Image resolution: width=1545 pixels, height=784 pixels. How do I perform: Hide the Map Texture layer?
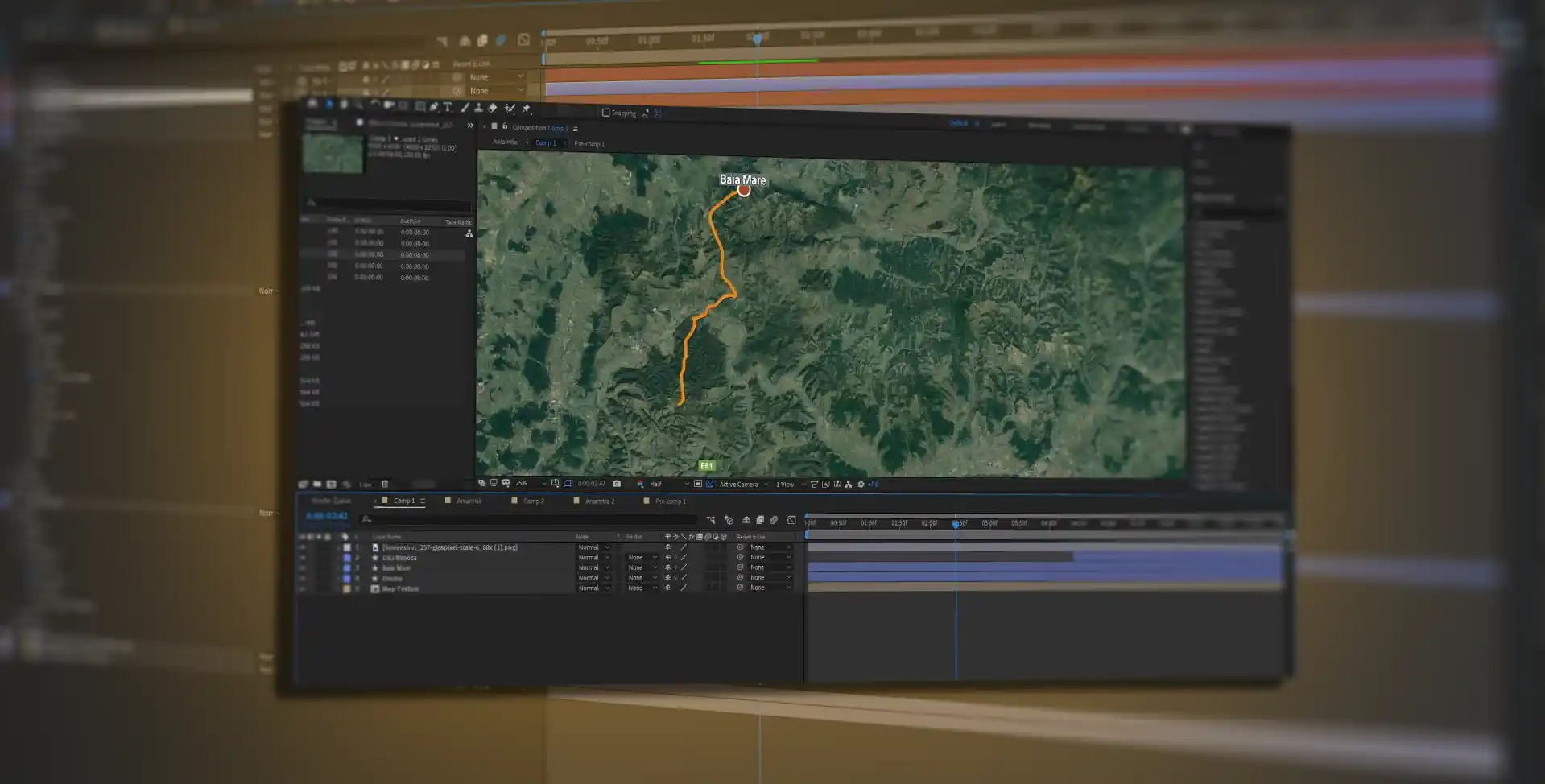302,588
